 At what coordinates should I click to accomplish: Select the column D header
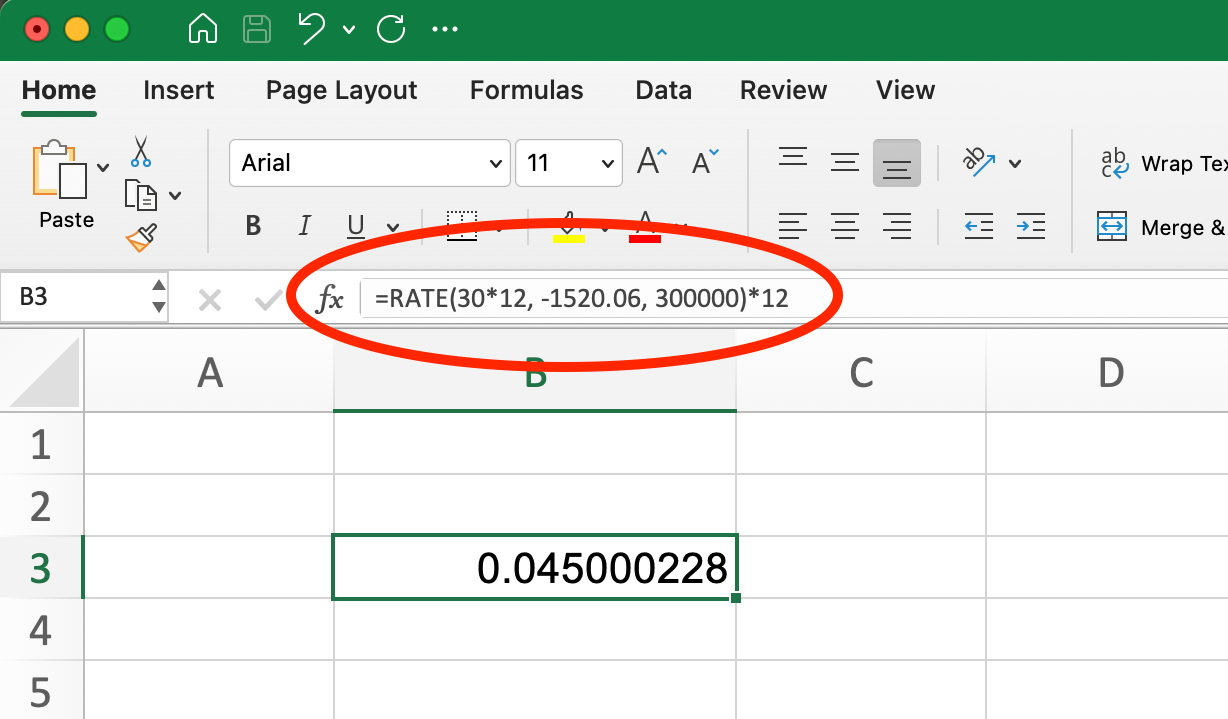click(x=1107, y=372)
